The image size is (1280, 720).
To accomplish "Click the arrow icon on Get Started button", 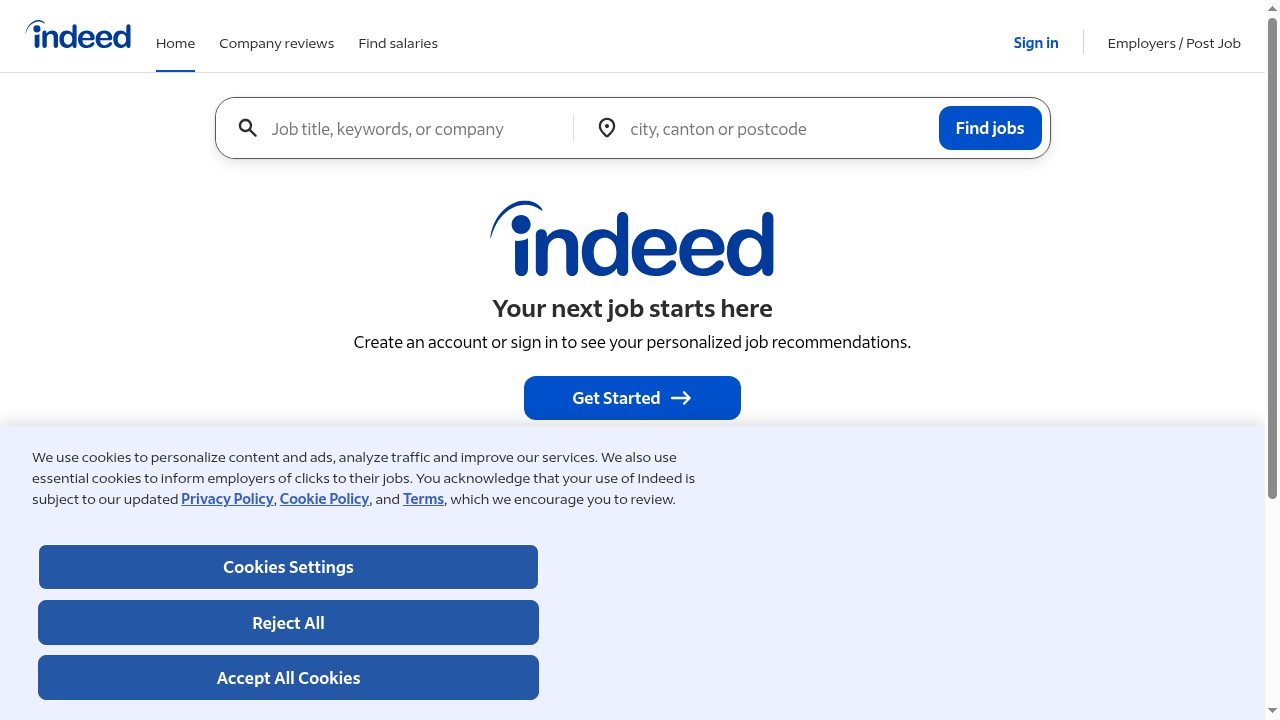I will (680, 398).
